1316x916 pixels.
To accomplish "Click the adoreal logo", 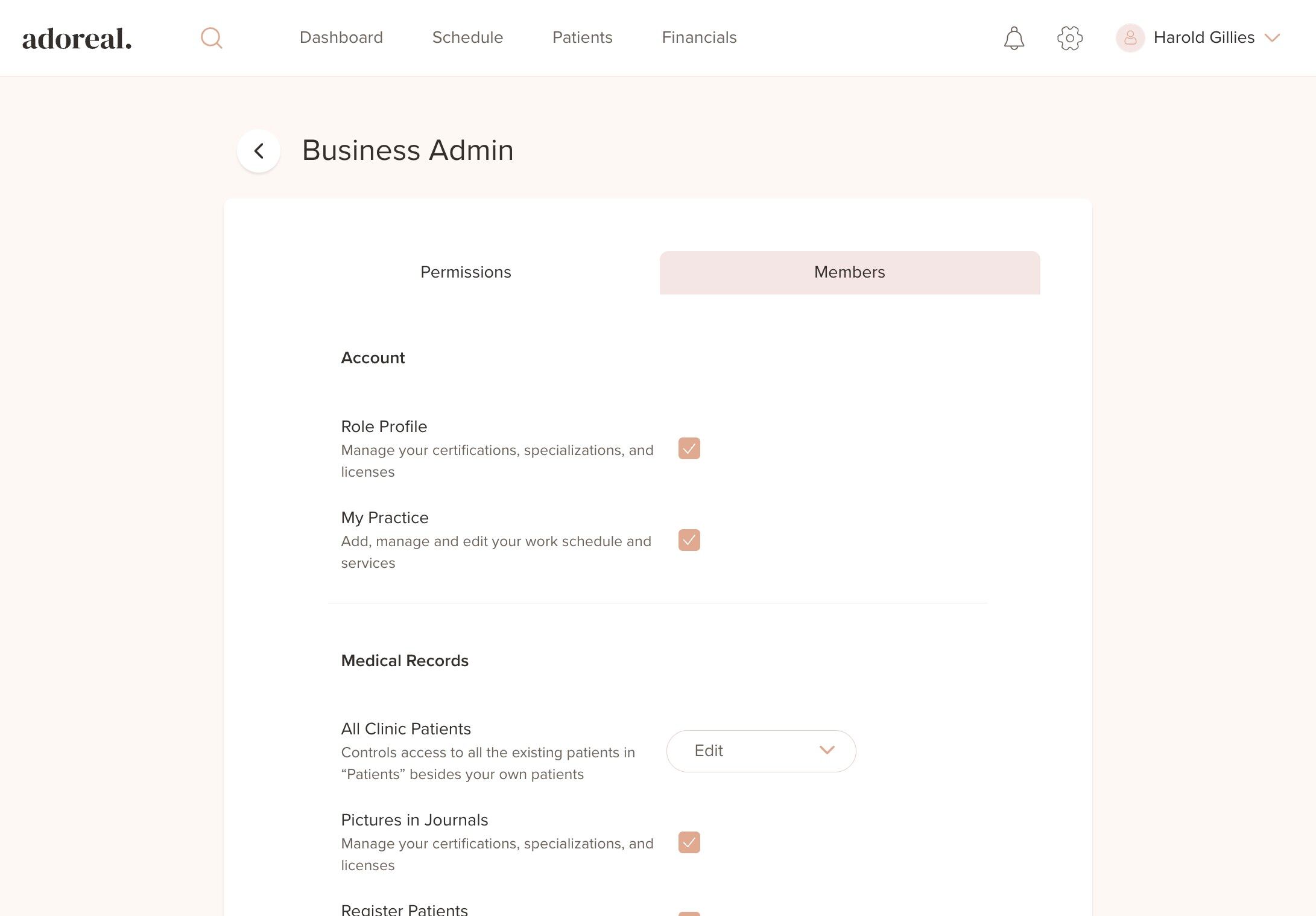I will (x=77, y=39).
